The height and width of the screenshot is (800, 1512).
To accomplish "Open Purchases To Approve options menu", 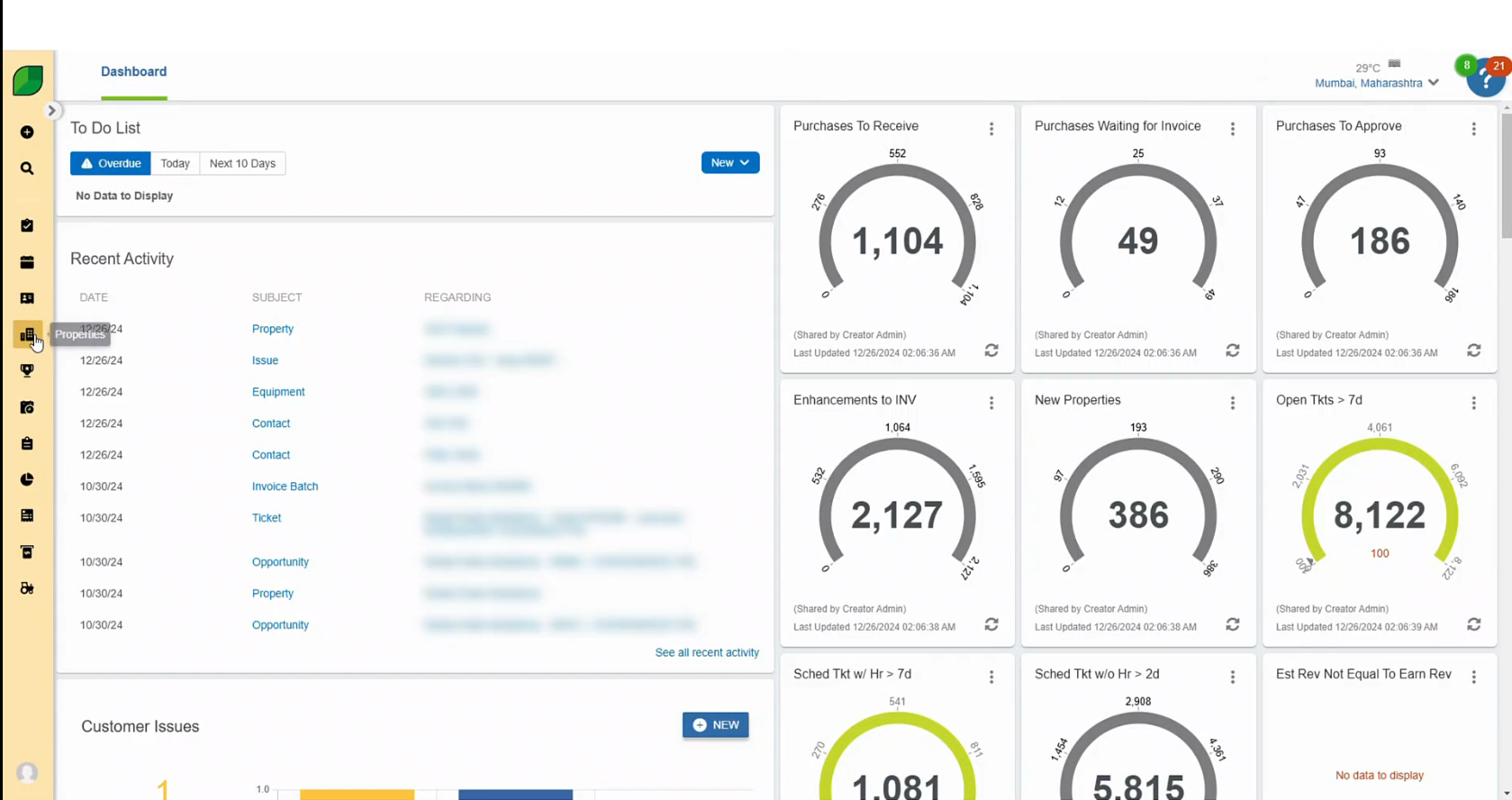I will pos(1474,129).
